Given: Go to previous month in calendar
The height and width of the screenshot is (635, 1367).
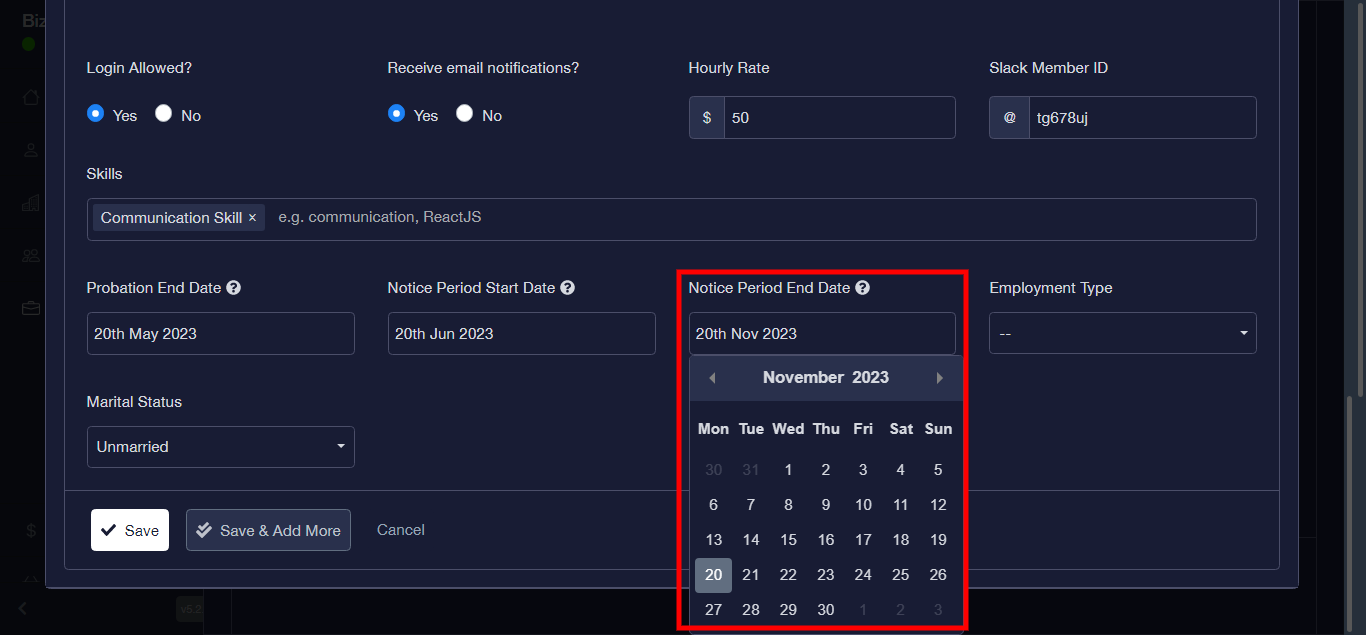Looking at the screenshot, I should tap(712, 378).
